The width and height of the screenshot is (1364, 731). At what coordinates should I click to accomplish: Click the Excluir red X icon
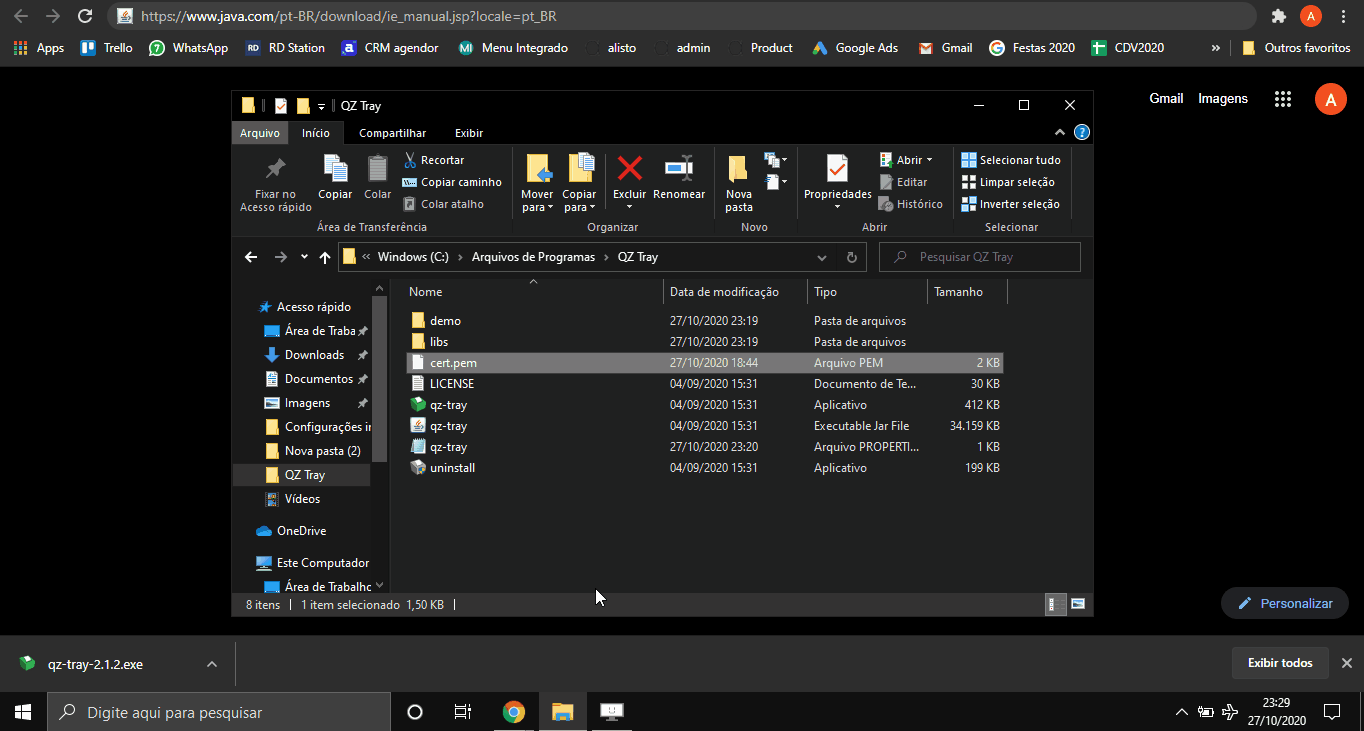click(629, 168)
